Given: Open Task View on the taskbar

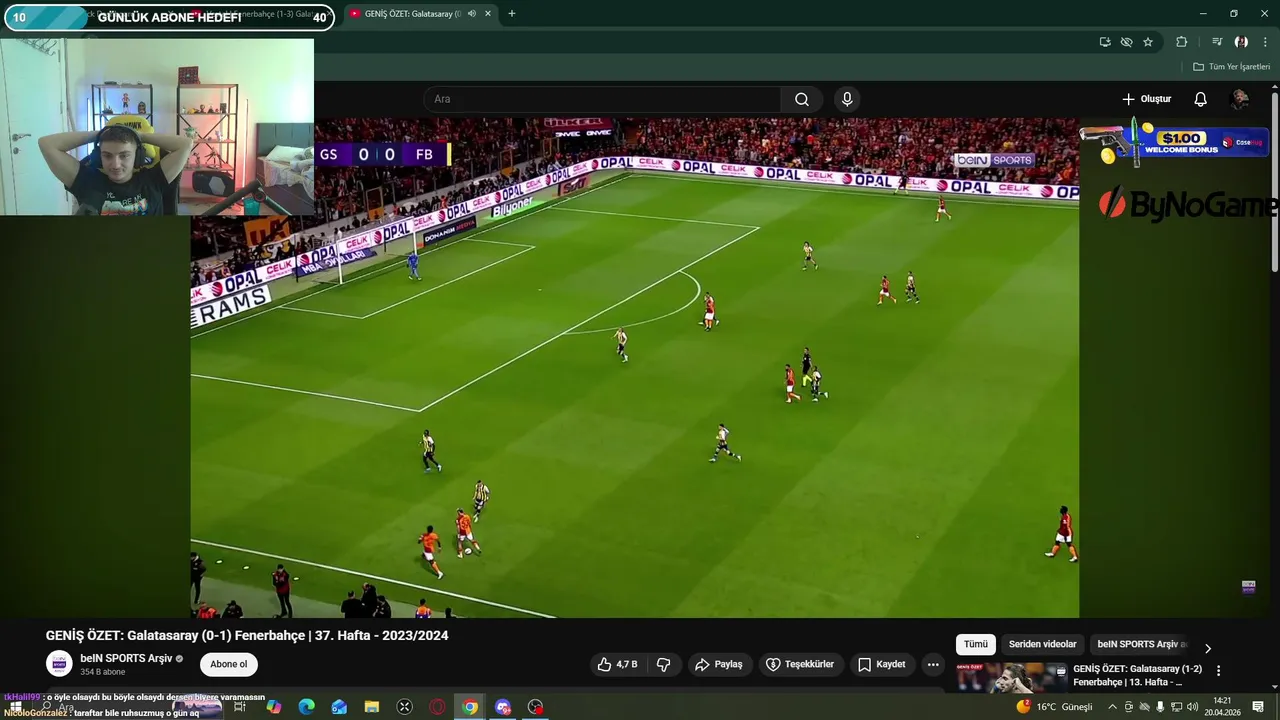Looking at the screenshot, I should [240, 707].
